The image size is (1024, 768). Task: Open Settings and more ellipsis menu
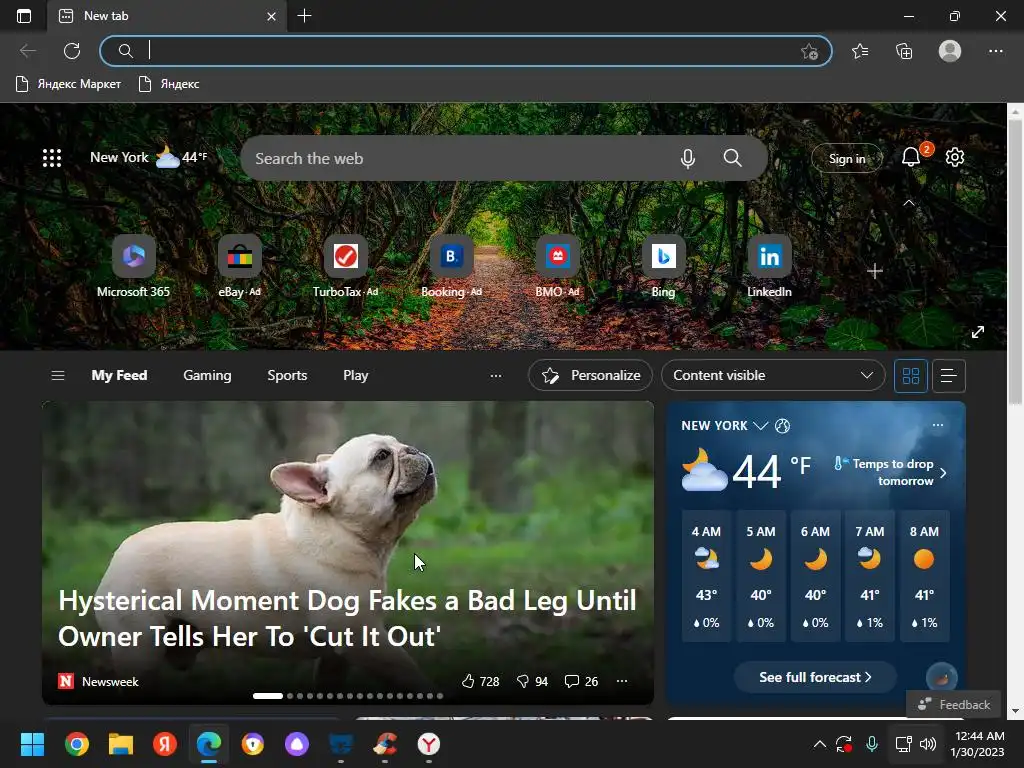coord(995,51)
